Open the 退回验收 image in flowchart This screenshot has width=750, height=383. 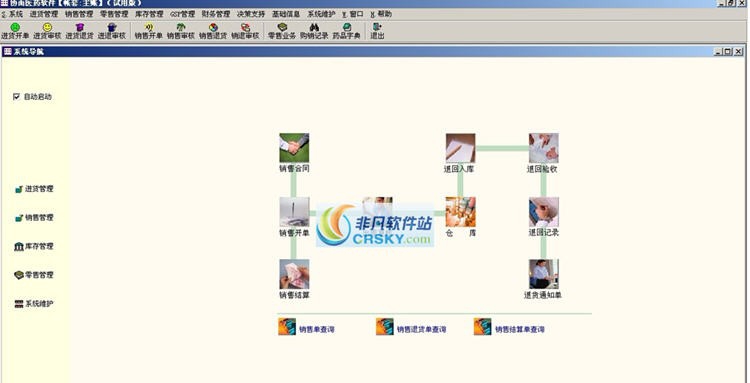[x=544, y=148]
